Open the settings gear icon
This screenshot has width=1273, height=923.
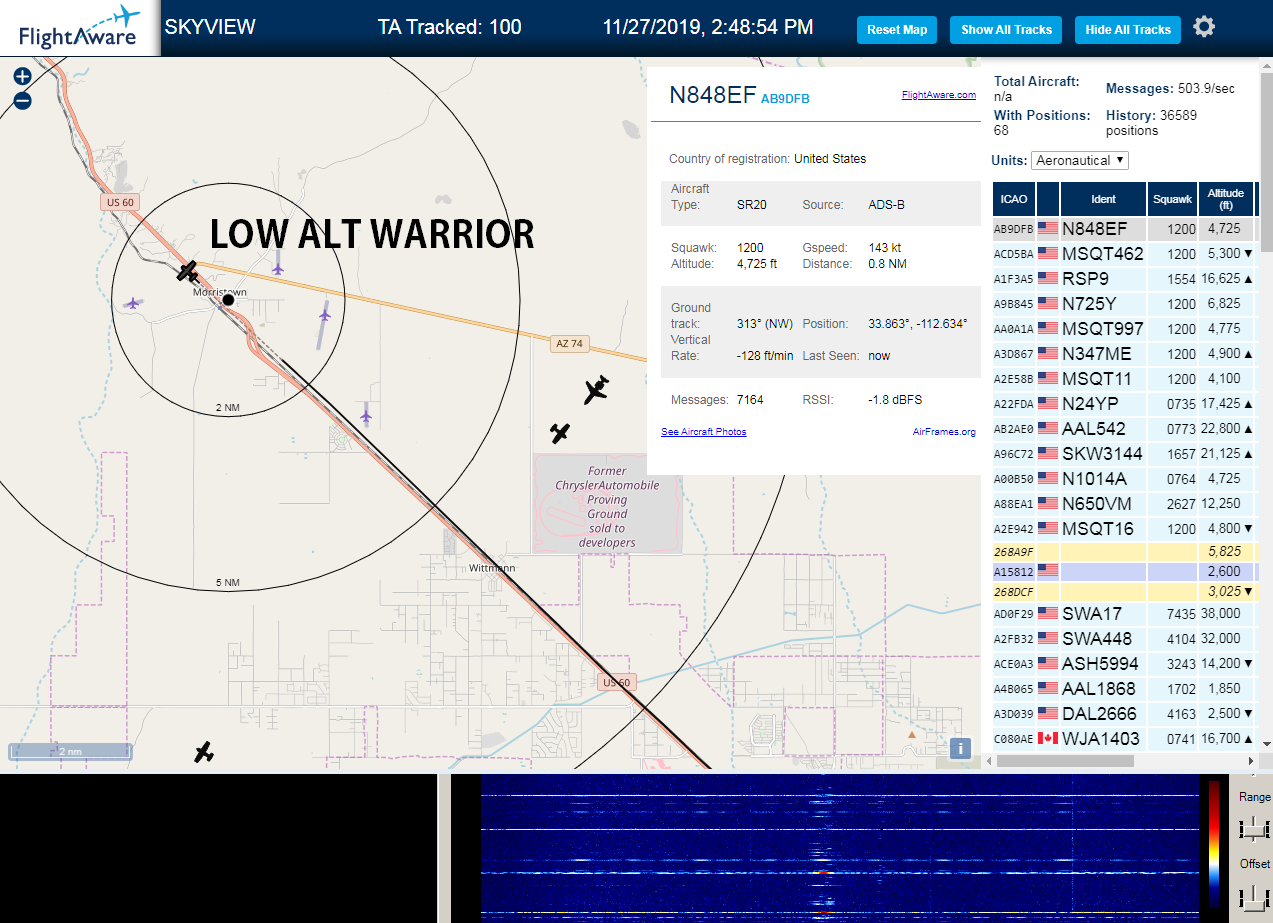(1204, 27)
